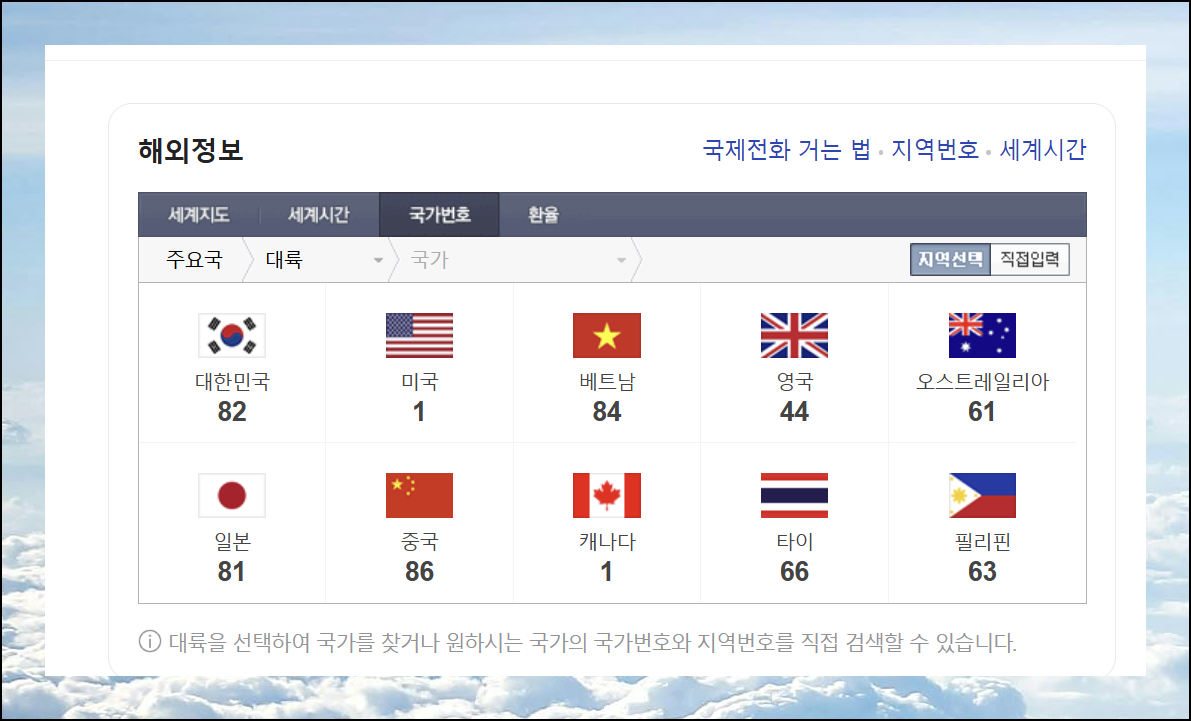Click country code 84
1191x721 pixels.
click(x=607, y=412)
